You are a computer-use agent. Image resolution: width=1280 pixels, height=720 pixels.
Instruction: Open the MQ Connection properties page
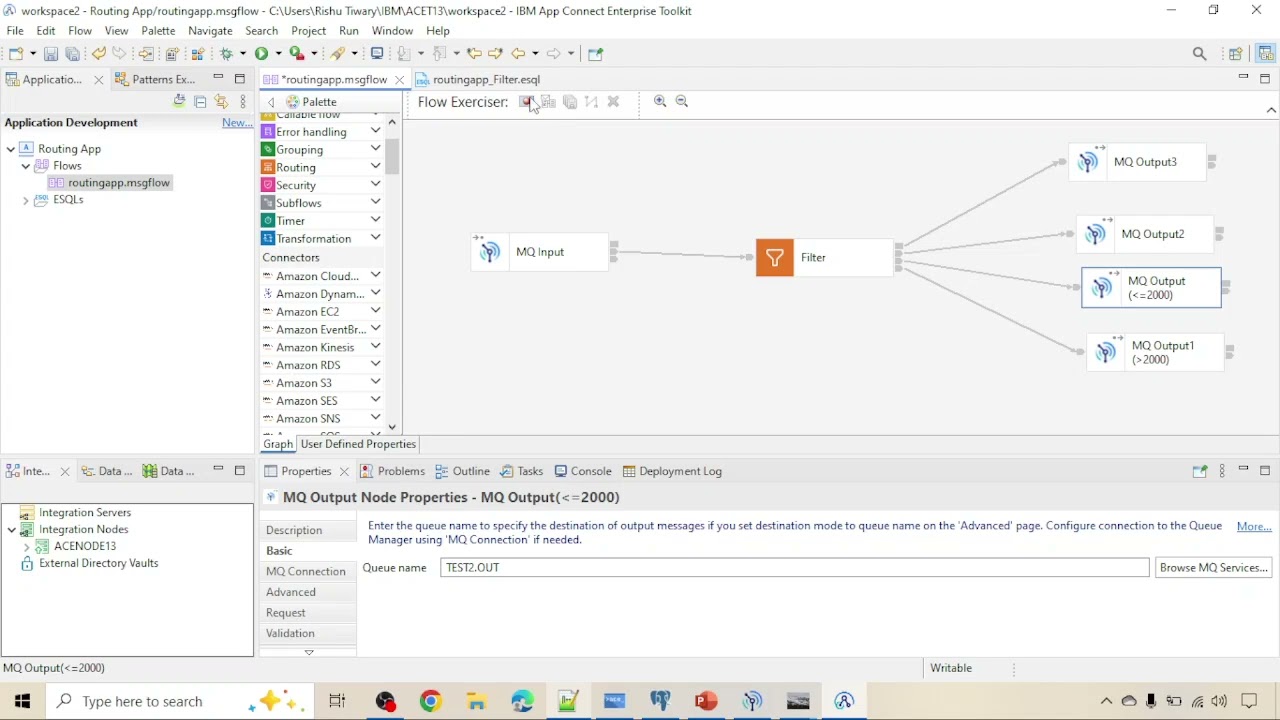point(306,571)
